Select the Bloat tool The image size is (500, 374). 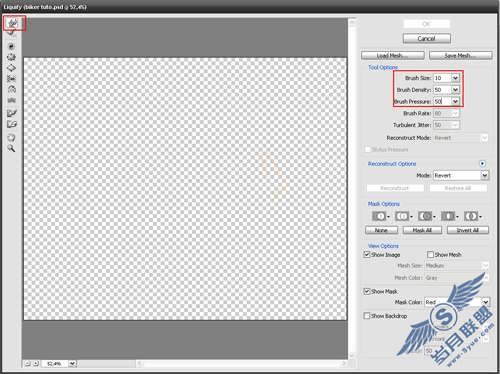(x=11, y=68)
